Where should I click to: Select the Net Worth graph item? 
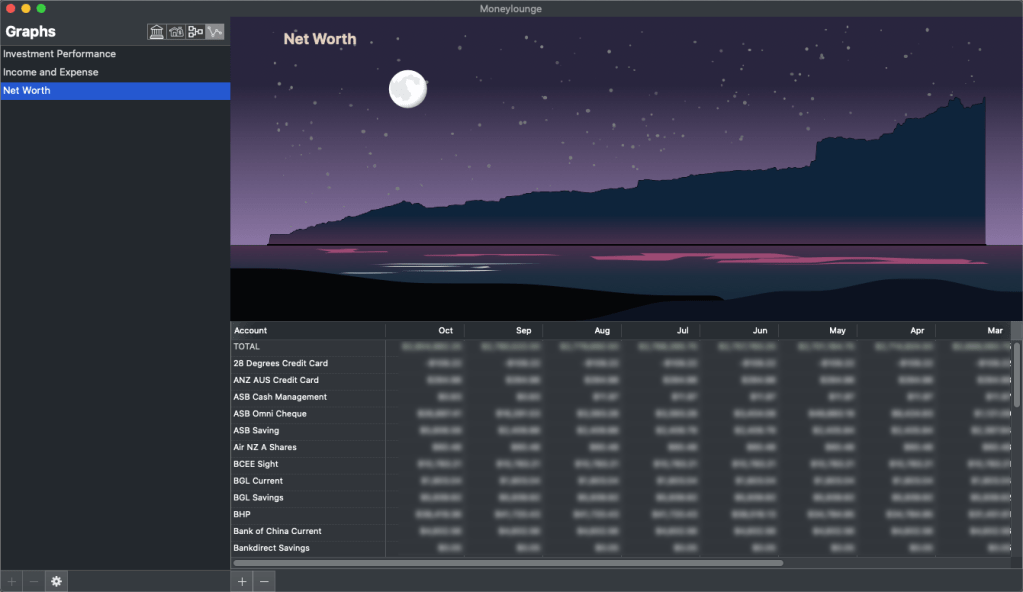point(27,91)
